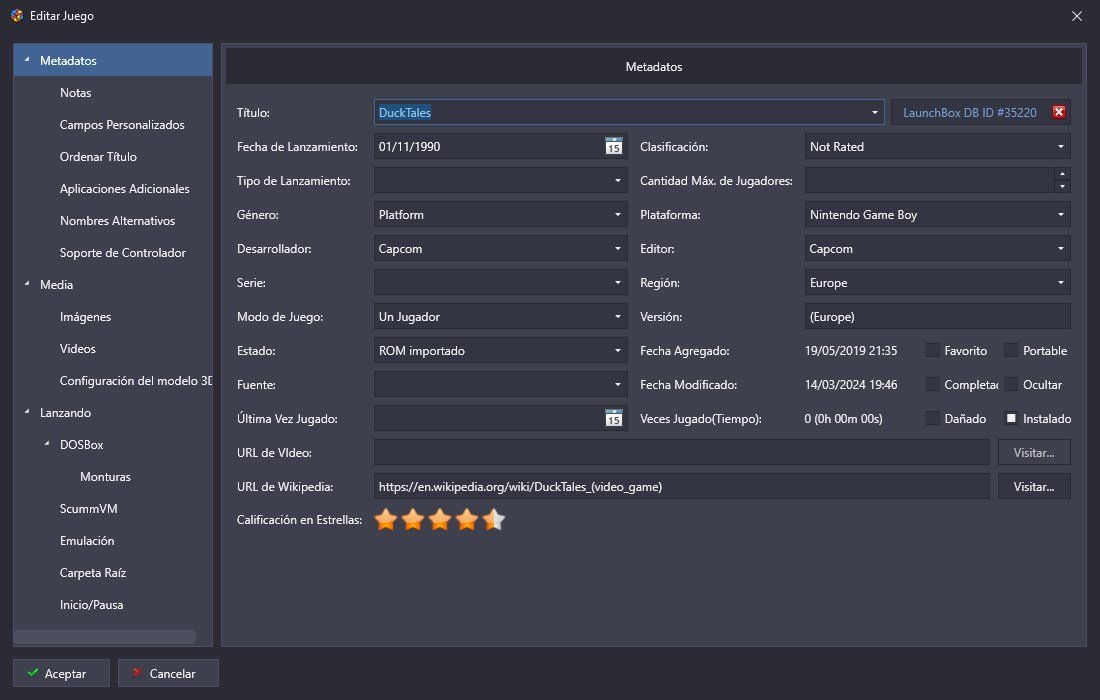The width and height of the screenshot is (1100, 700).
Task: Open the Carpeta Raíz section
Action: [93, 573]
